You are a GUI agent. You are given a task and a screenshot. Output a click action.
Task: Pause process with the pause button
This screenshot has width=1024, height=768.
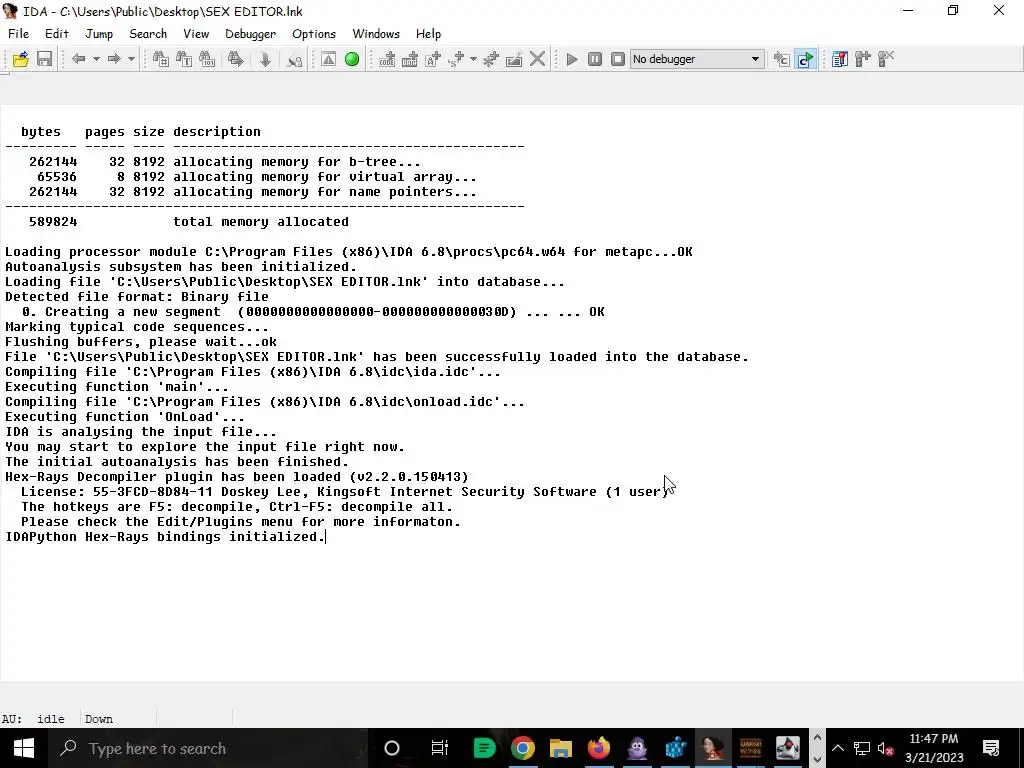click(x=594, y=59)
